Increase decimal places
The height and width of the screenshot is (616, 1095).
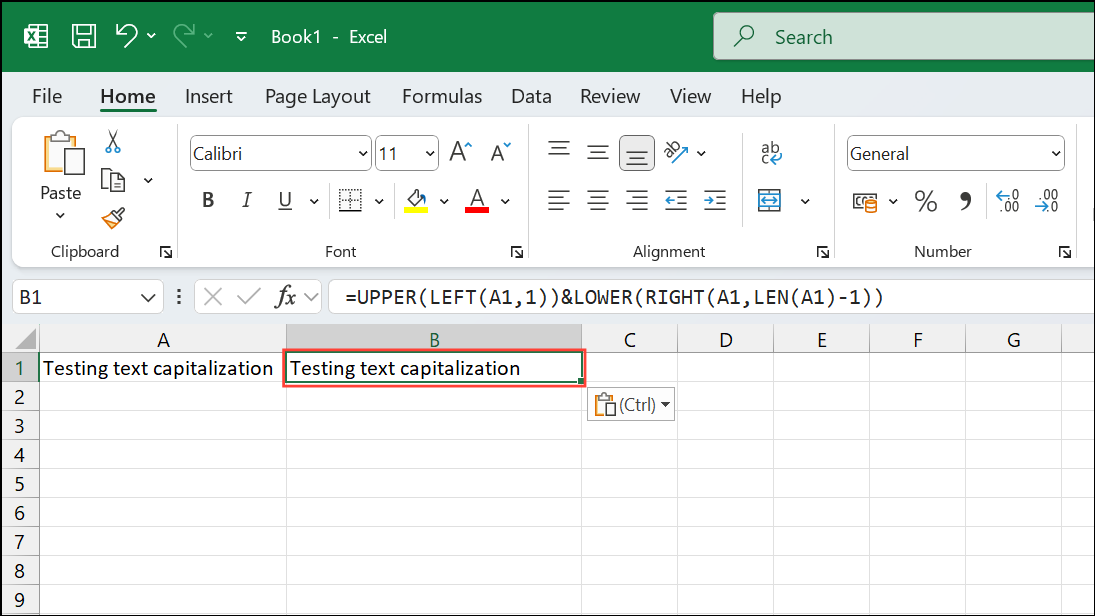click(x=1008, y=201)
